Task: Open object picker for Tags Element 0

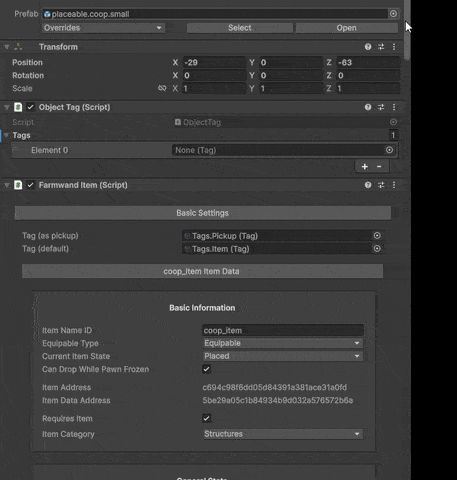Action: (389, 150)
